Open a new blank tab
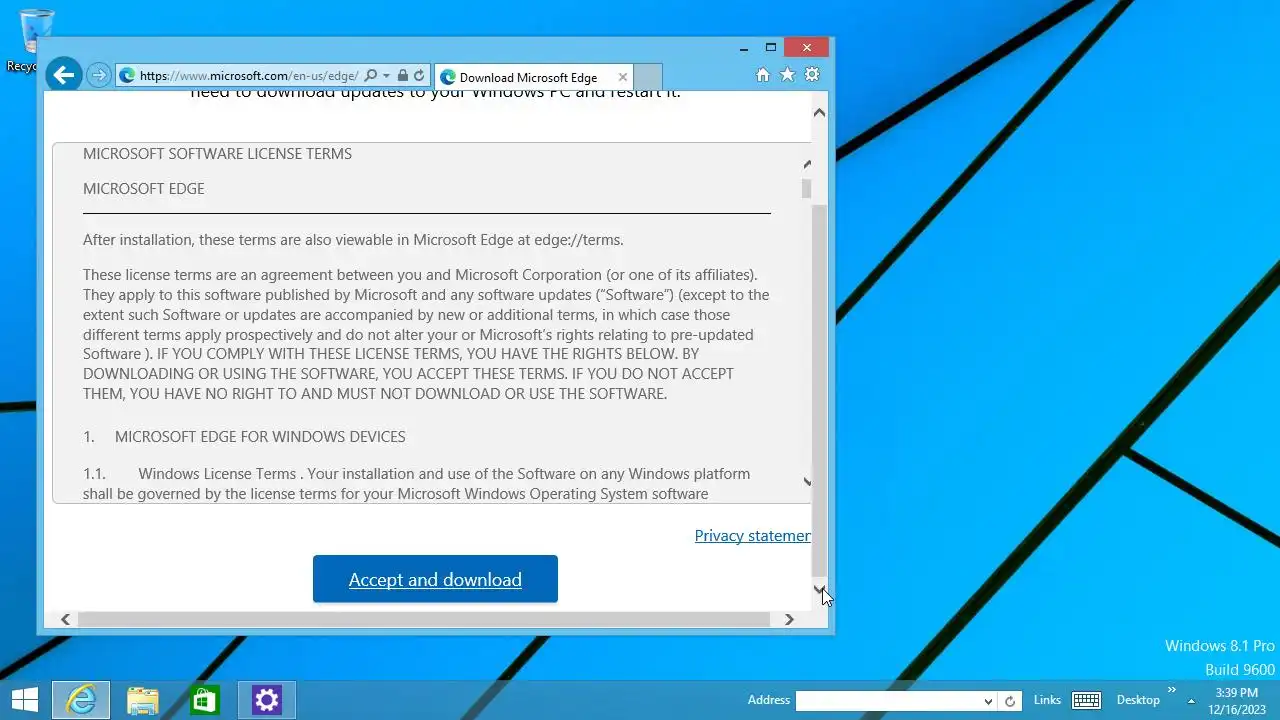The image size is (1280, 720). point(648,77)
